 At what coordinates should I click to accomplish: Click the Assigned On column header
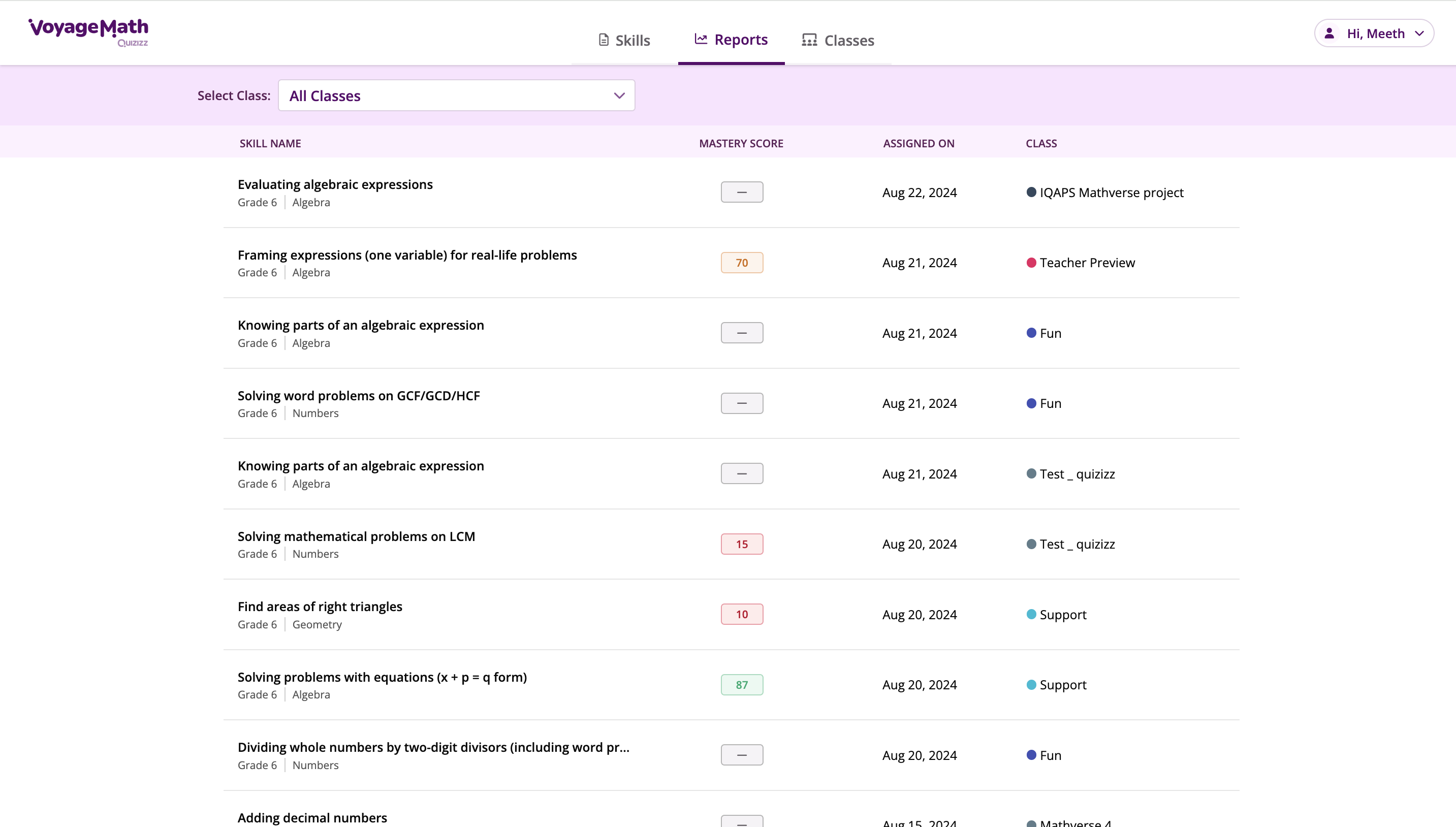click(x=918, y=143)
